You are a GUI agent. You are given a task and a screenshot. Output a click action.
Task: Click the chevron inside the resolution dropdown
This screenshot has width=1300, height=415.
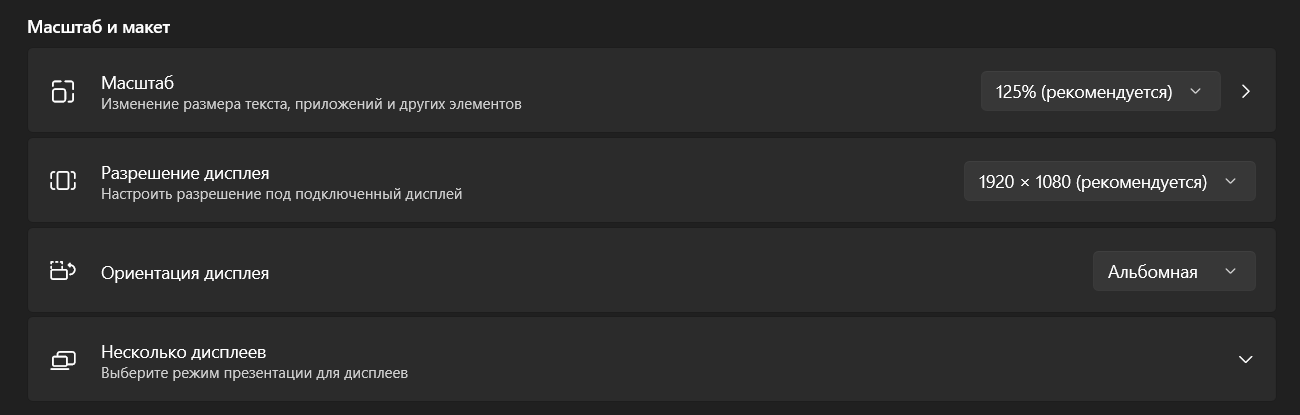pos(1230,181)
